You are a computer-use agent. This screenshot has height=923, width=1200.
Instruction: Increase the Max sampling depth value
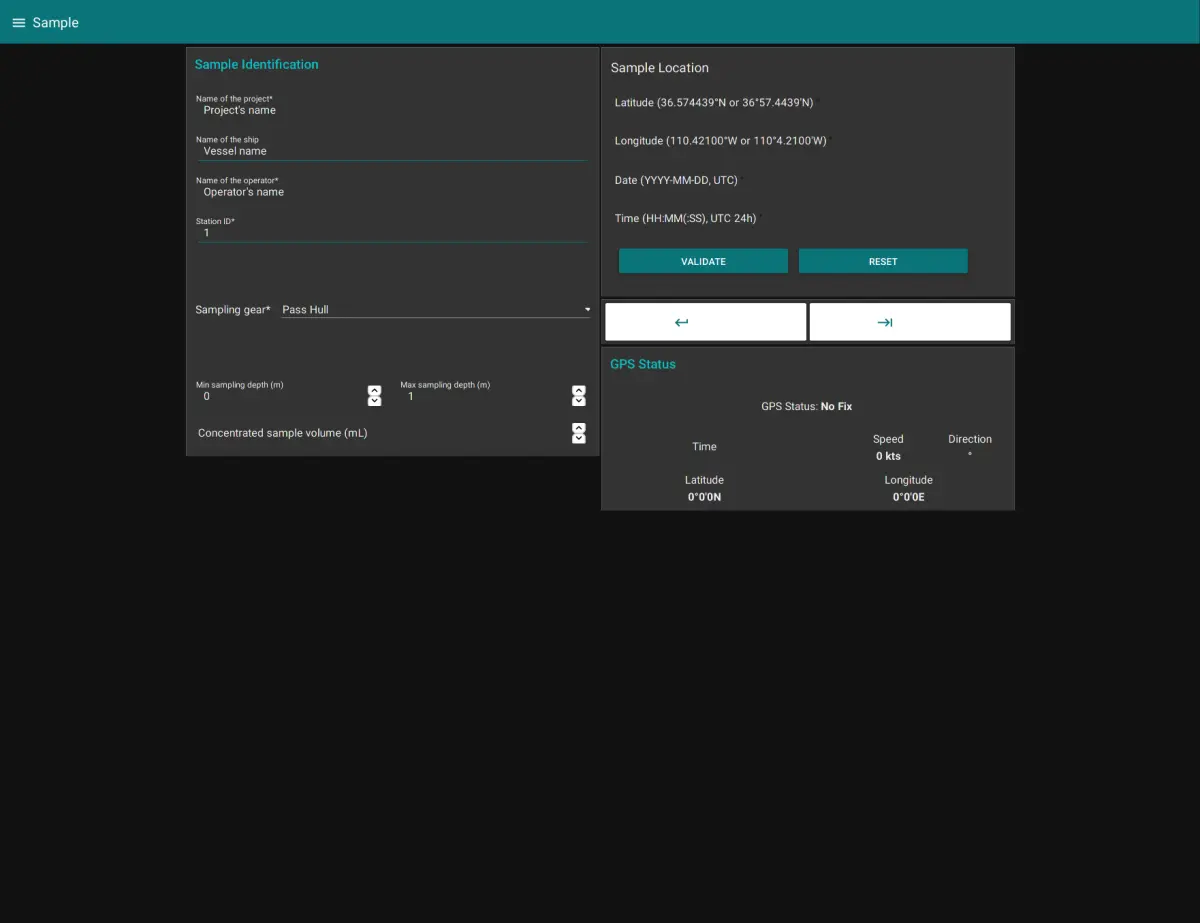[578, 390]
